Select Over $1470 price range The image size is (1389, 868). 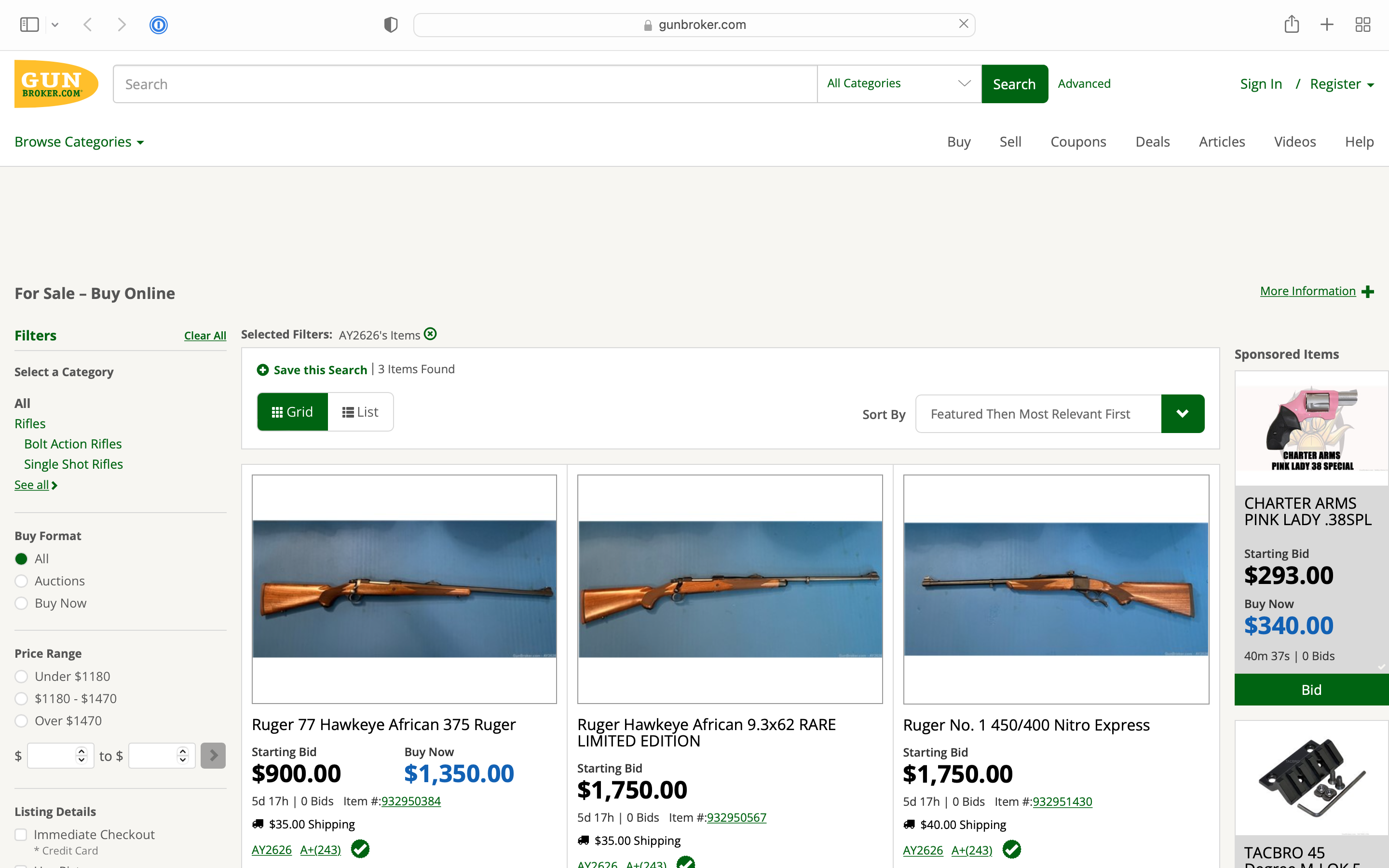(21, 721)
